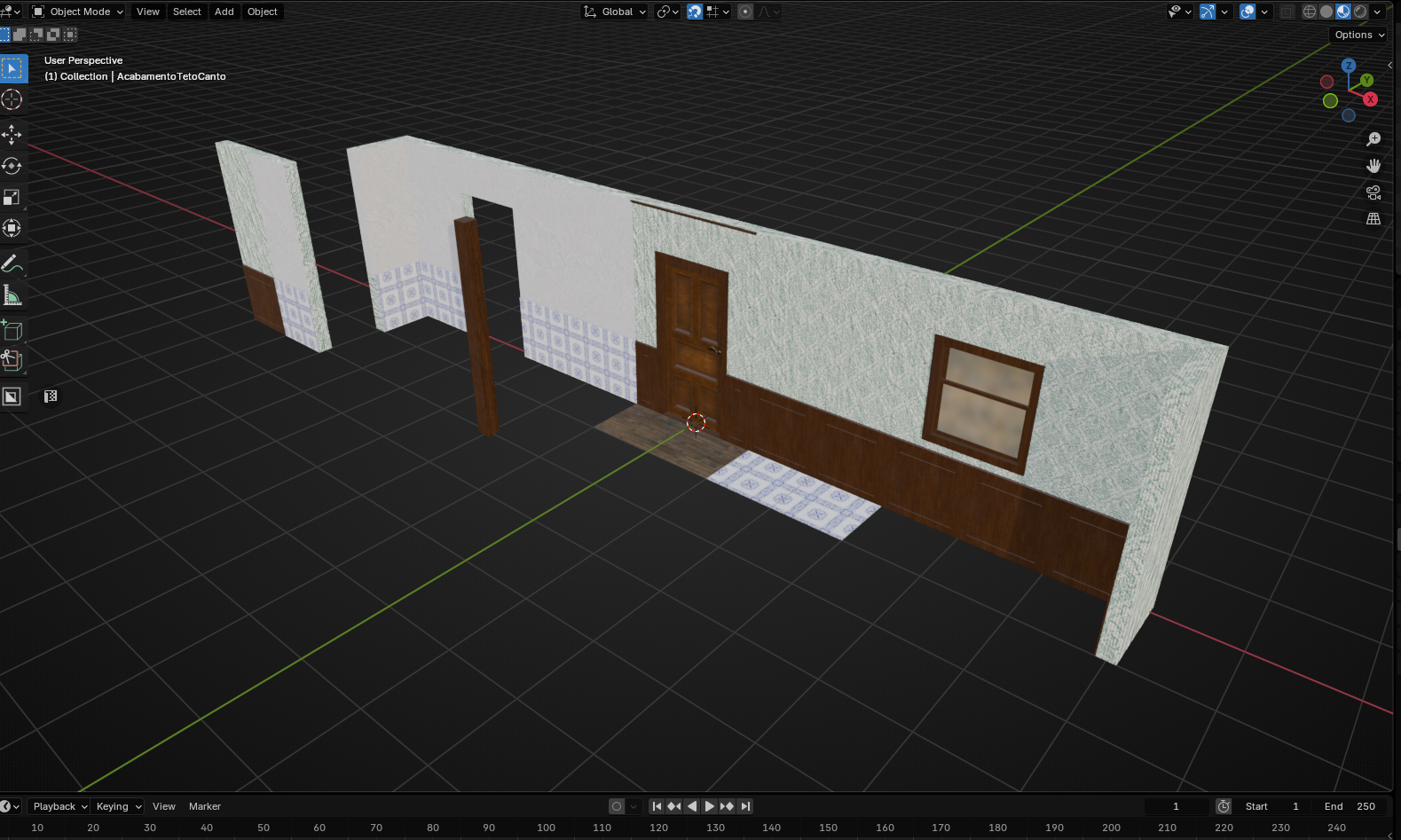This screenshot has height=840, width=1401.
Task: Activate the Cursor tool
Action: tap(12, 99)
